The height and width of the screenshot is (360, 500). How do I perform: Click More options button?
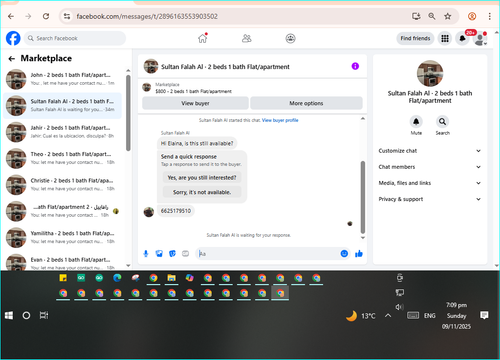(x=306, y=103)
